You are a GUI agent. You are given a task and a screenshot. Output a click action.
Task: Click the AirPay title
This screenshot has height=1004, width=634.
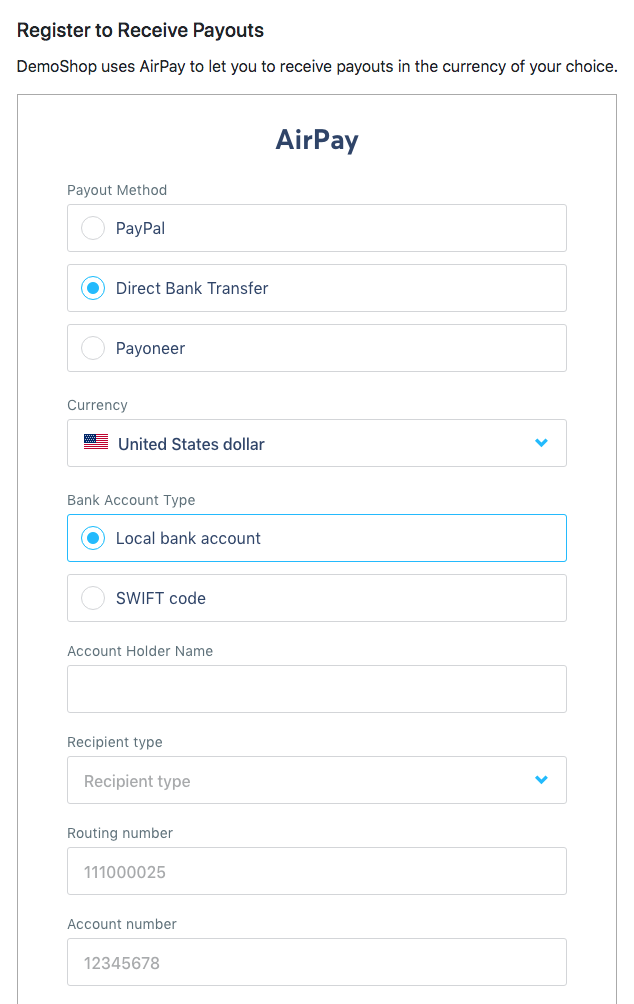coord(317,140)
